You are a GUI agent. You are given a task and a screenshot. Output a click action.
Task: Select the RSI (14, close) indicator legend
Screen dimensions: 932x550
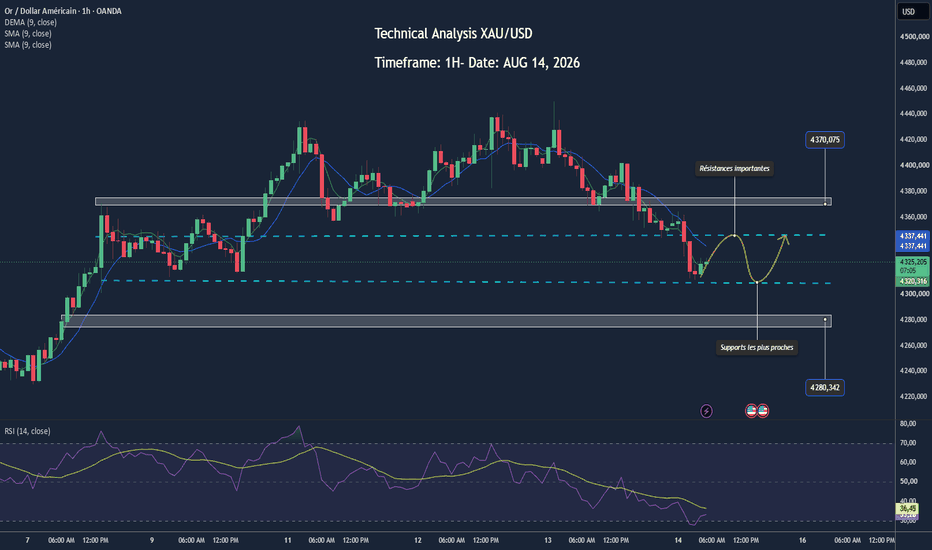click(27, 431)
